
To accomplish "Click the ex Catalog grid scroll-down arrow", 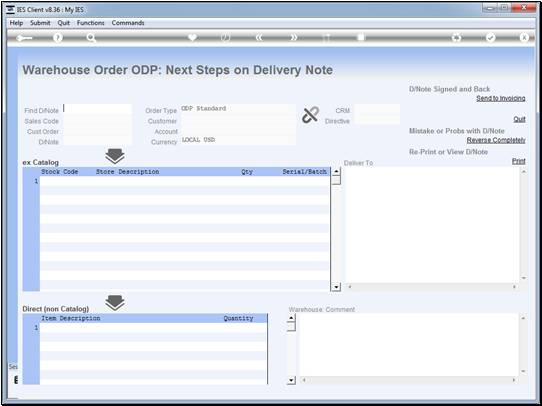I will tap(336, 287).
